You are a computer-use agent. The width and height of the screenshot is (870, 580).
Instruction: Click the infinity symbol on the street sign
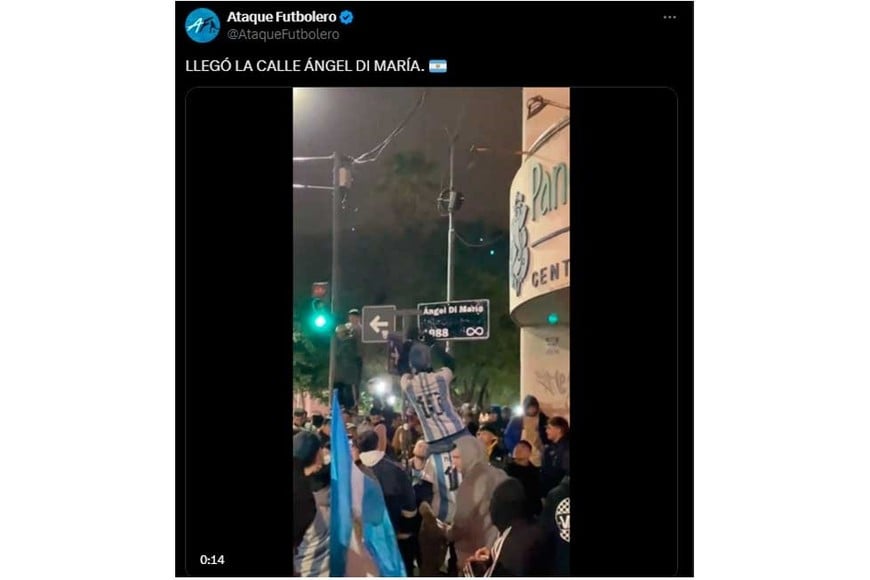point(475,331)
